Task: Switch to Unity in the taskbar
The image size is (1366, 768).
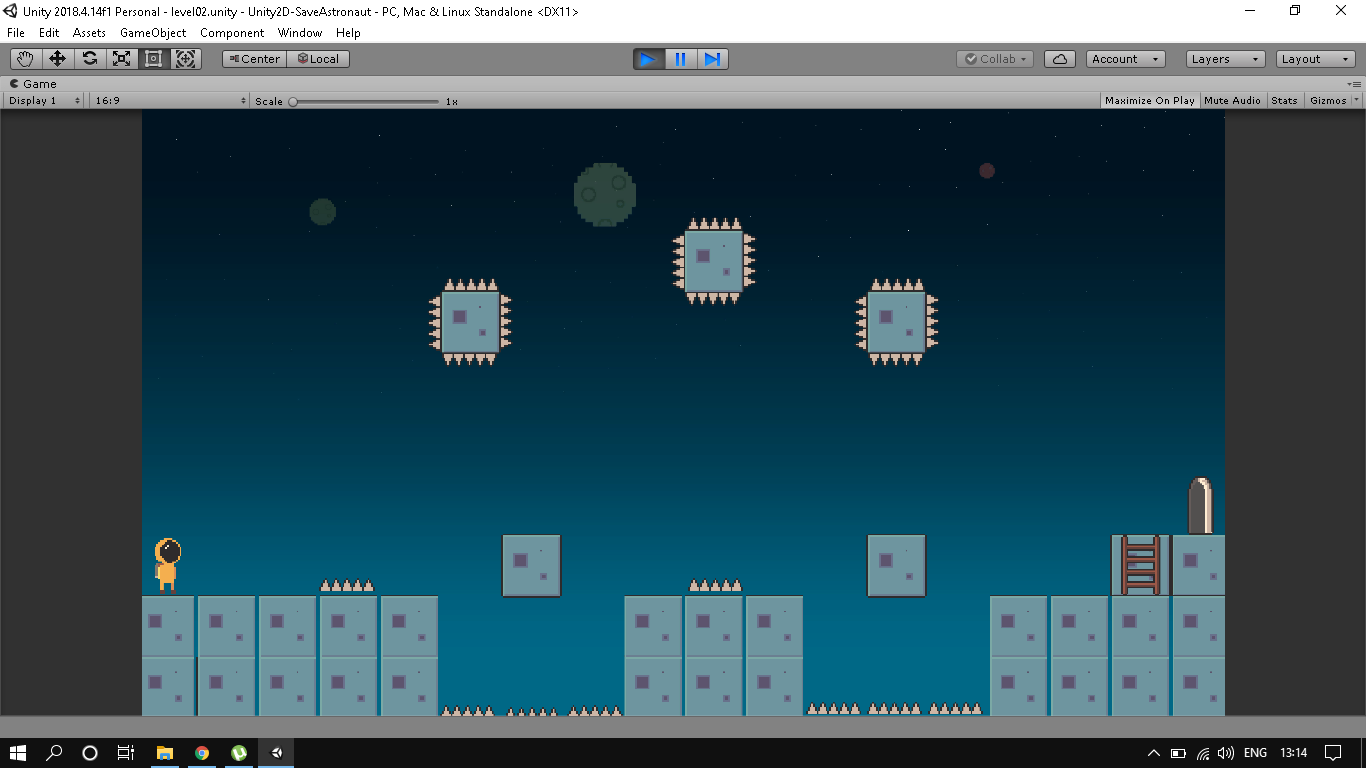Action: 277,752
